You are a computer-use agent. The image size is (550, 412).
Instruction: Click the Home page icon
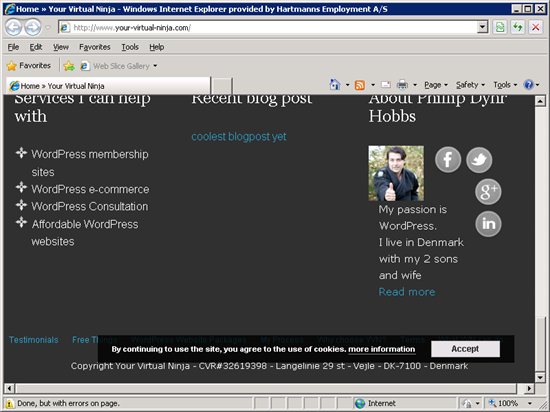(335, 85)
